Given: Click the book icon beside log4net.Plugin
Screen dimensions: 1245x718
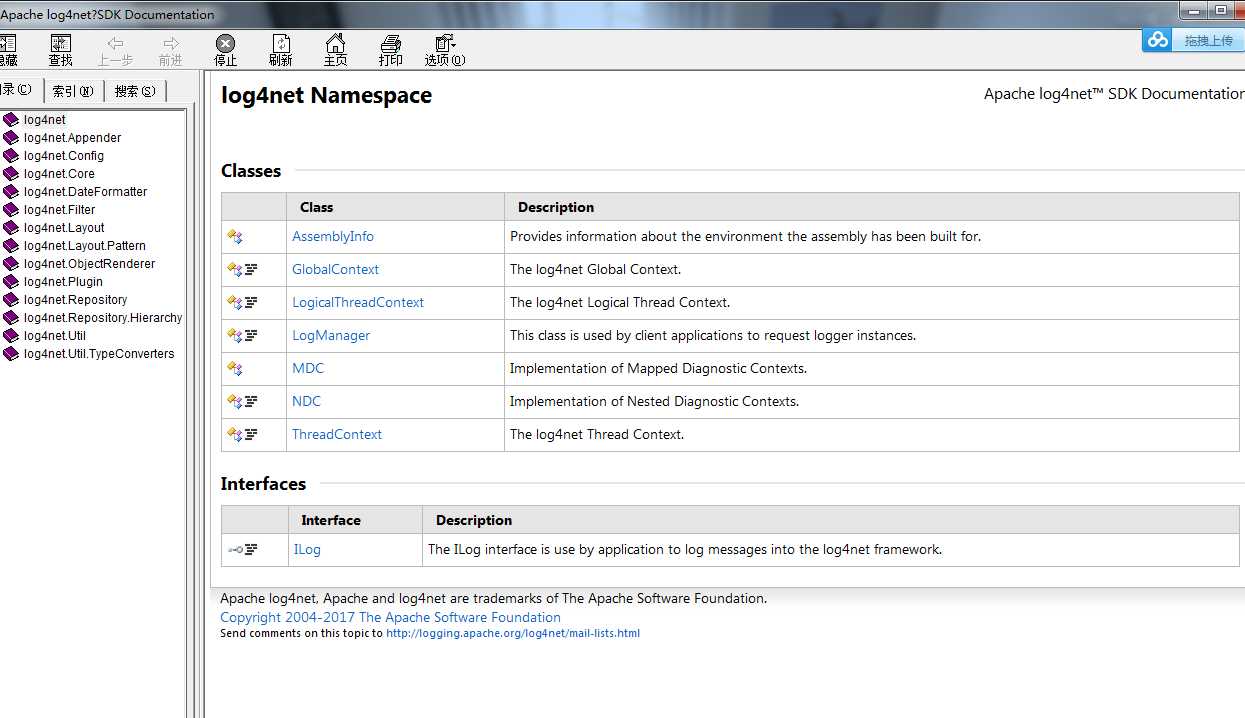Looking at the screenshot, I should (11, 282).
